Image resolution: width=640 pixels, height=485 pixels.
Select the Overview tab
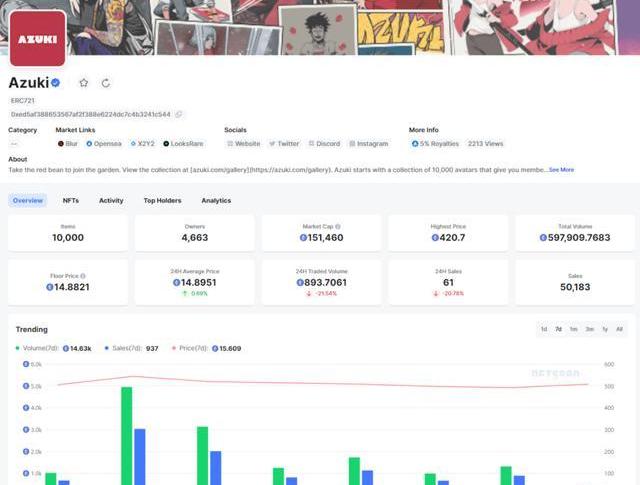click(28, 200)
